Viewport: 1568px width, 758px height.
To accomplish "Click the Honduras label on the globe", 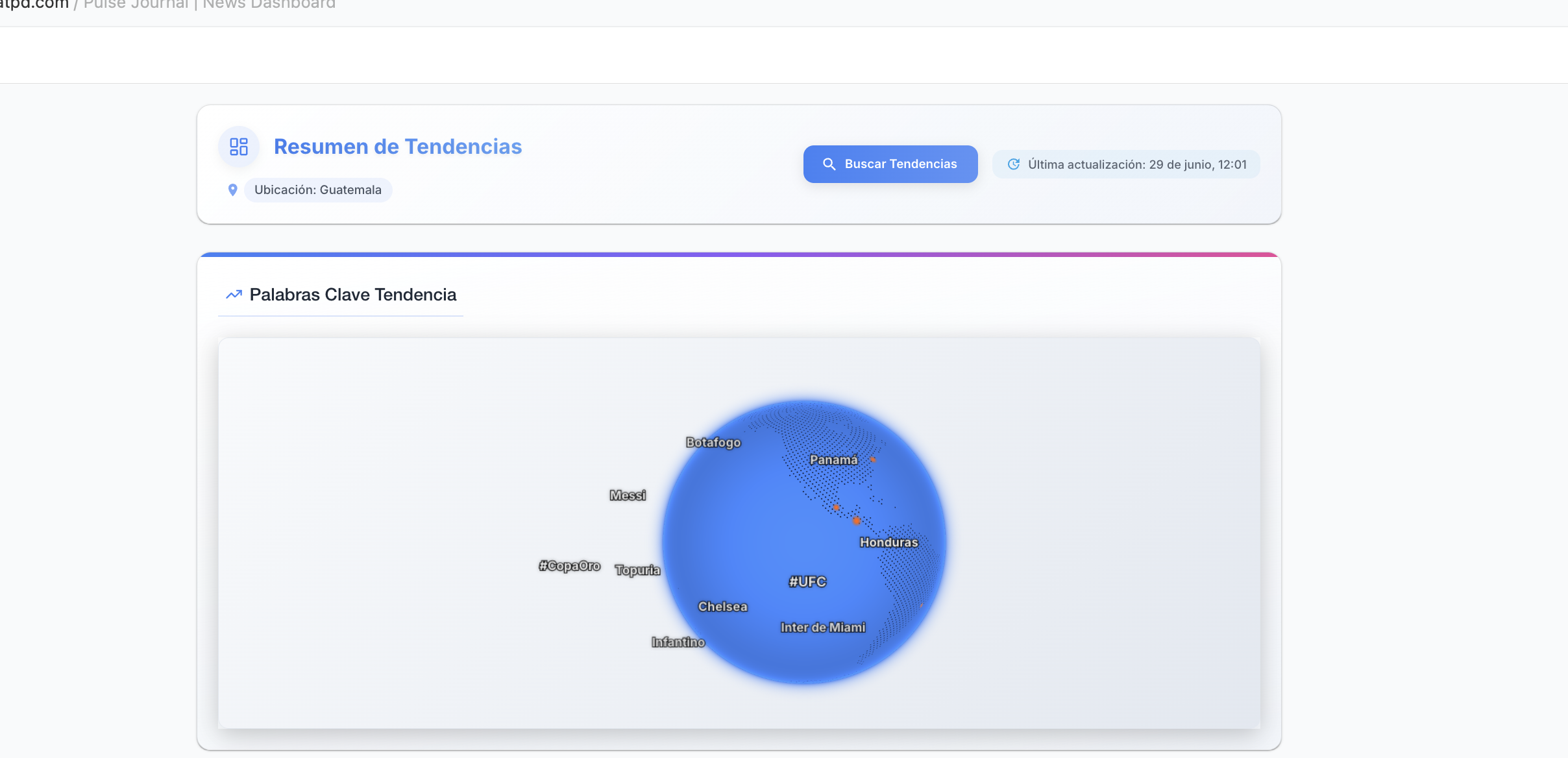I will [x=888, y=543].
